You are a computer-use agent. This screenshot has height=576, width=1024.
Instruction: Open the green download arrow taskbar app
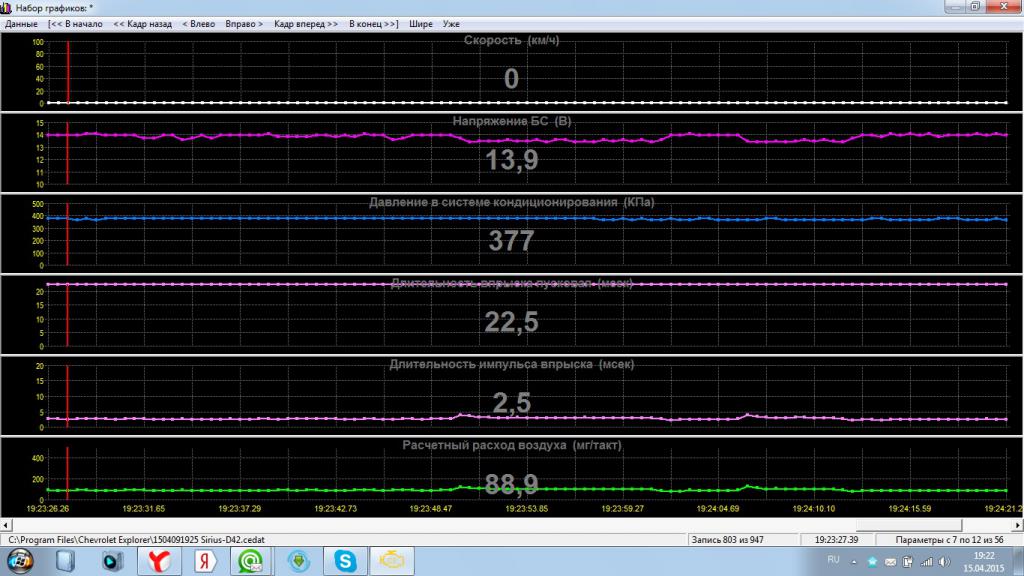pyautogui.click(x=298, y=561)
